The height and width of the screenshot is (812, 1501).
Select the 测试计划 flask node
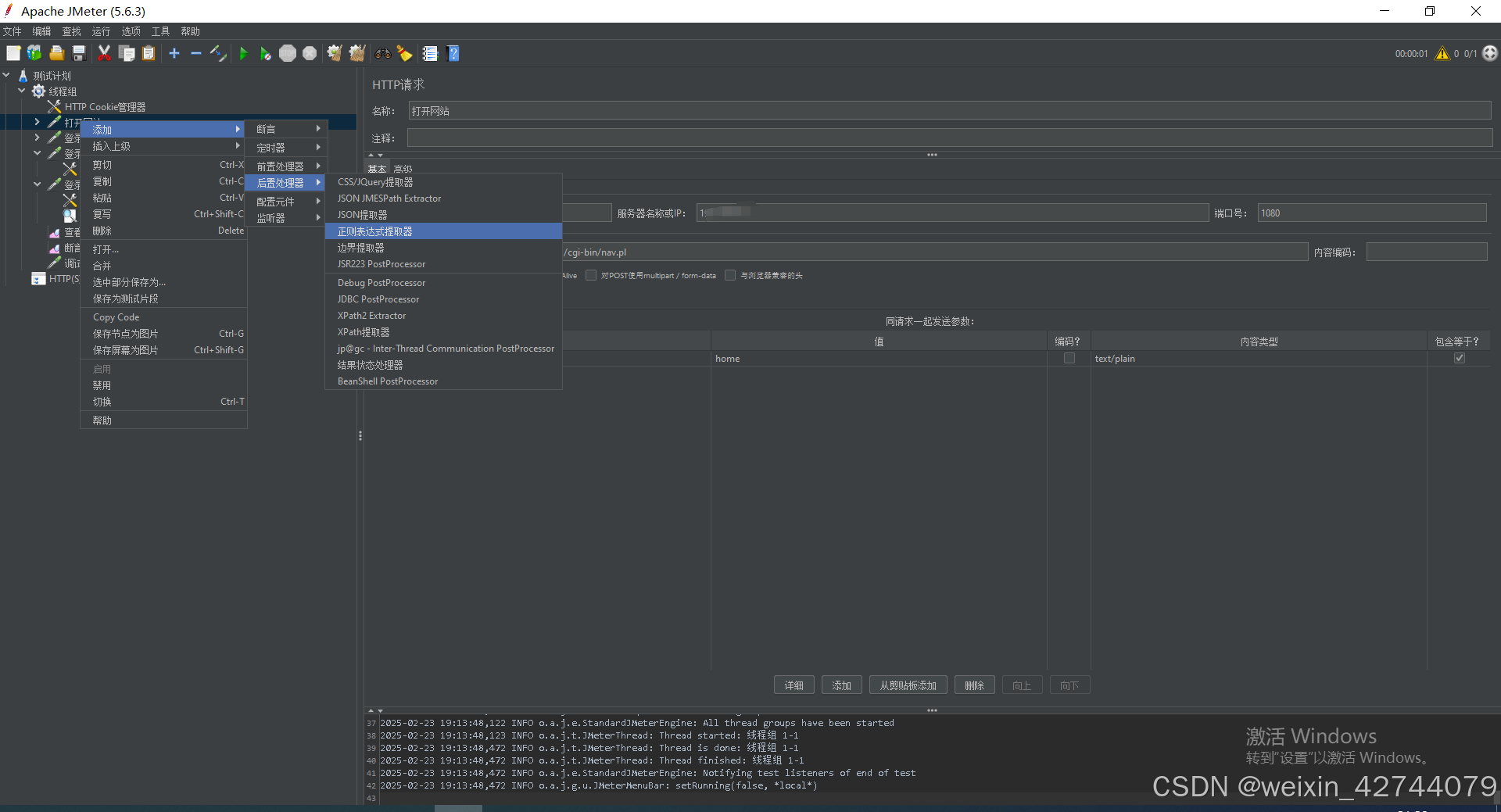pyautogui.click(x=52, y=76)
